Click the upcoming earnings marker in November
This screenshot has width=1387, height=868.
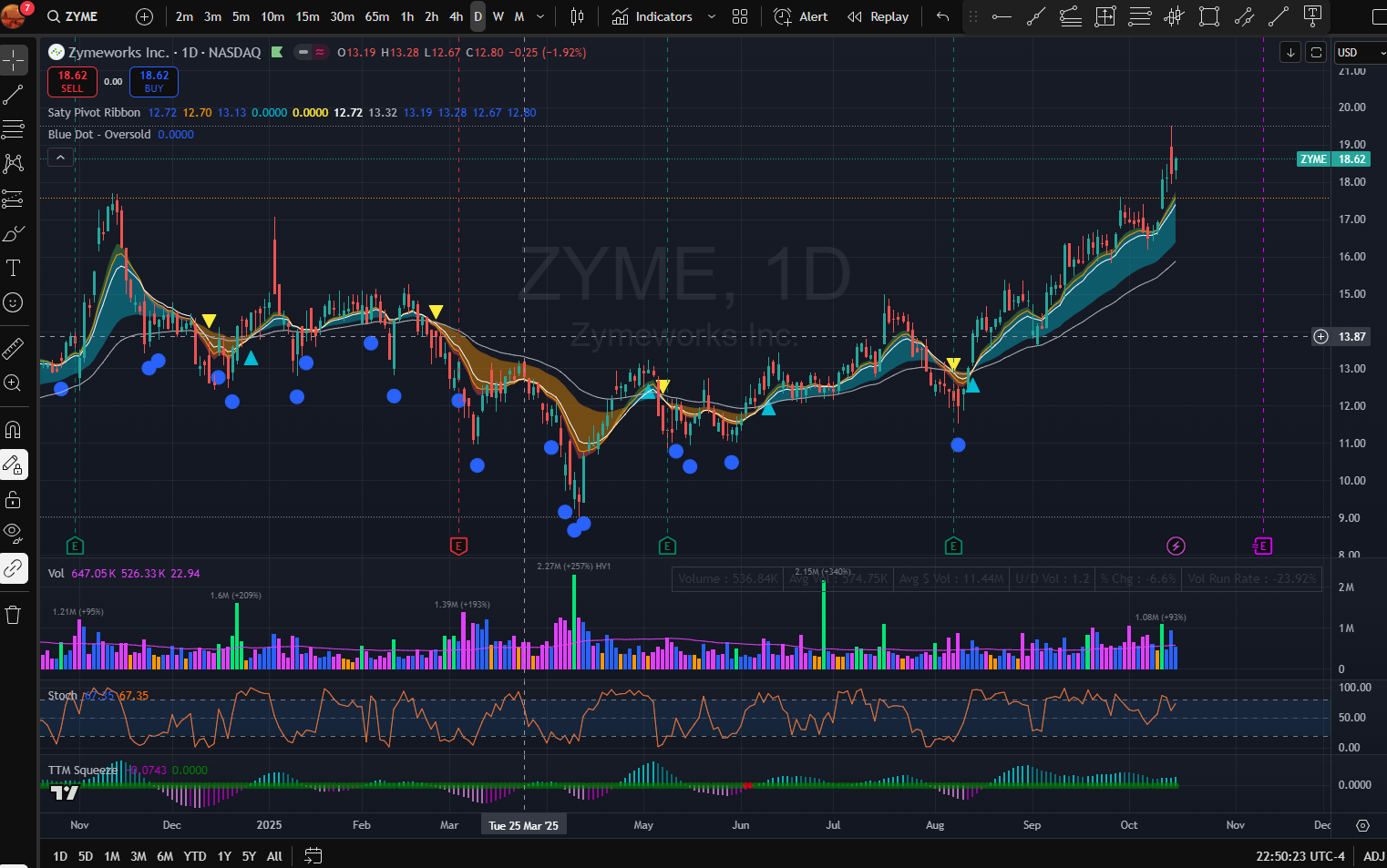tap(1262, 546)
